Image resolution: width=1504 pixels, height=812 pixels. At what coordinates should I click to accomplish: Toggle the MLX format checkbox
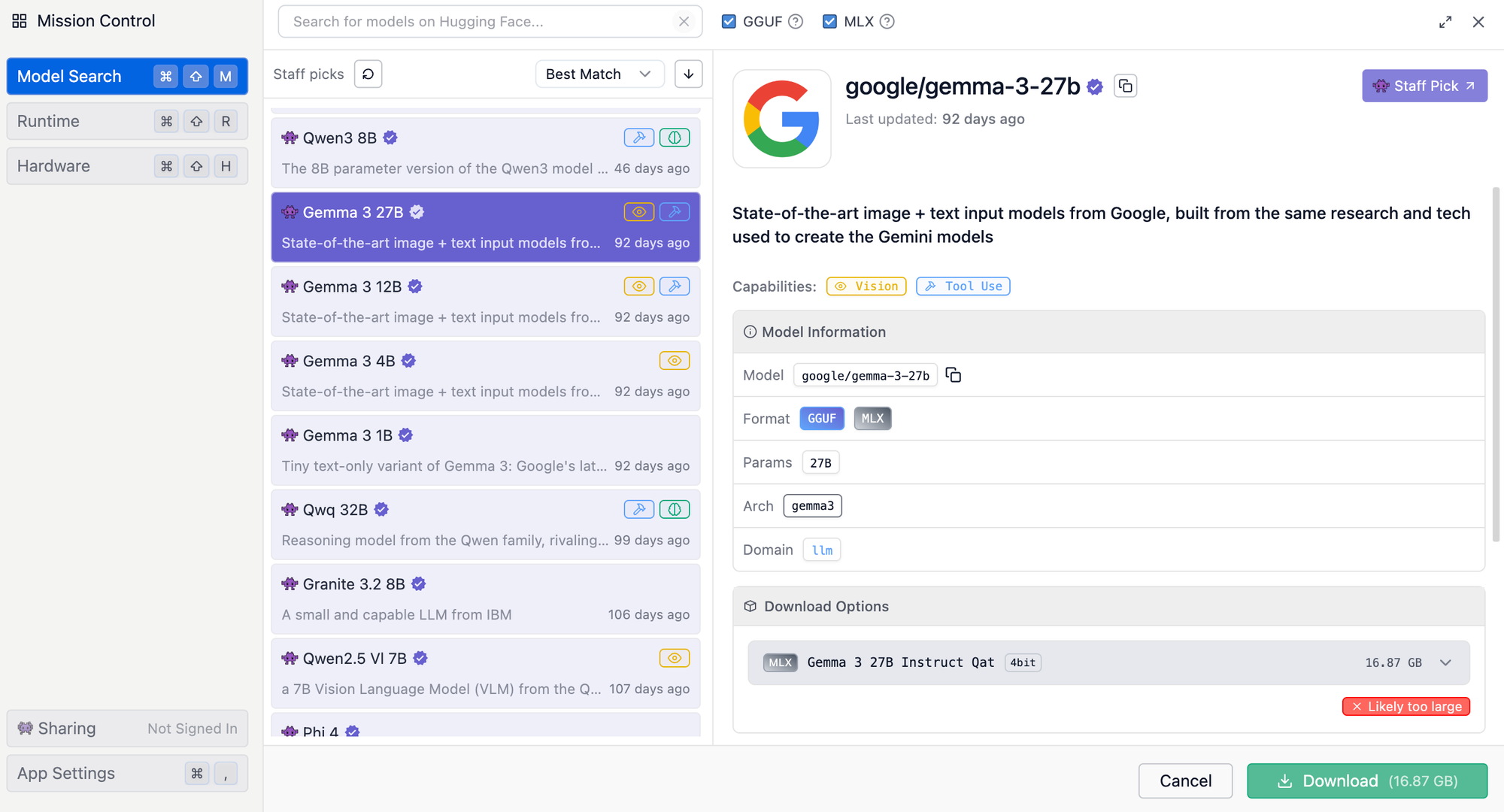[x=829, y=21]
